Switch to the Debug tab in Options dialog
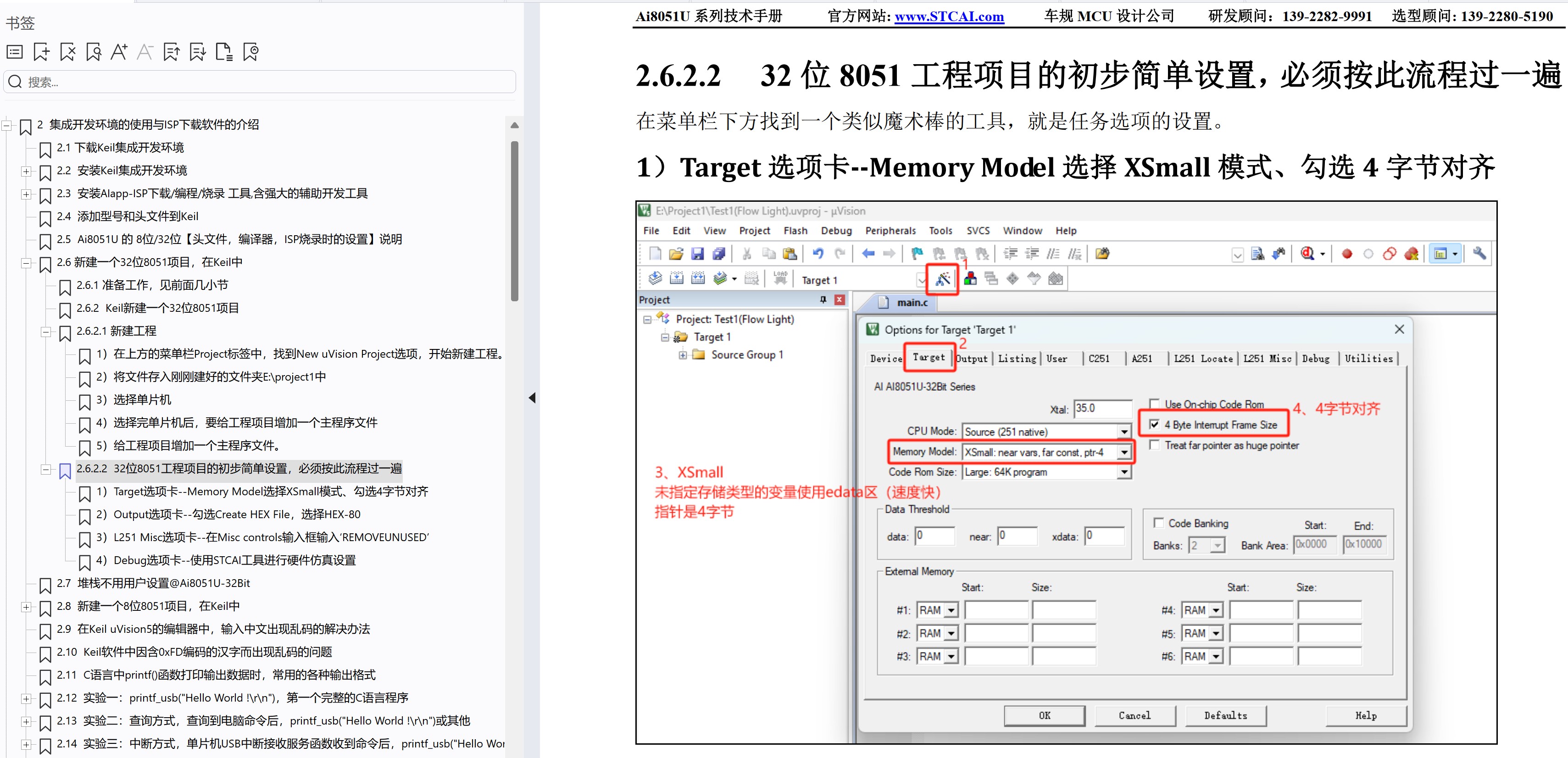Viewport: 1568px width, 758px height. coord(1315,359)
